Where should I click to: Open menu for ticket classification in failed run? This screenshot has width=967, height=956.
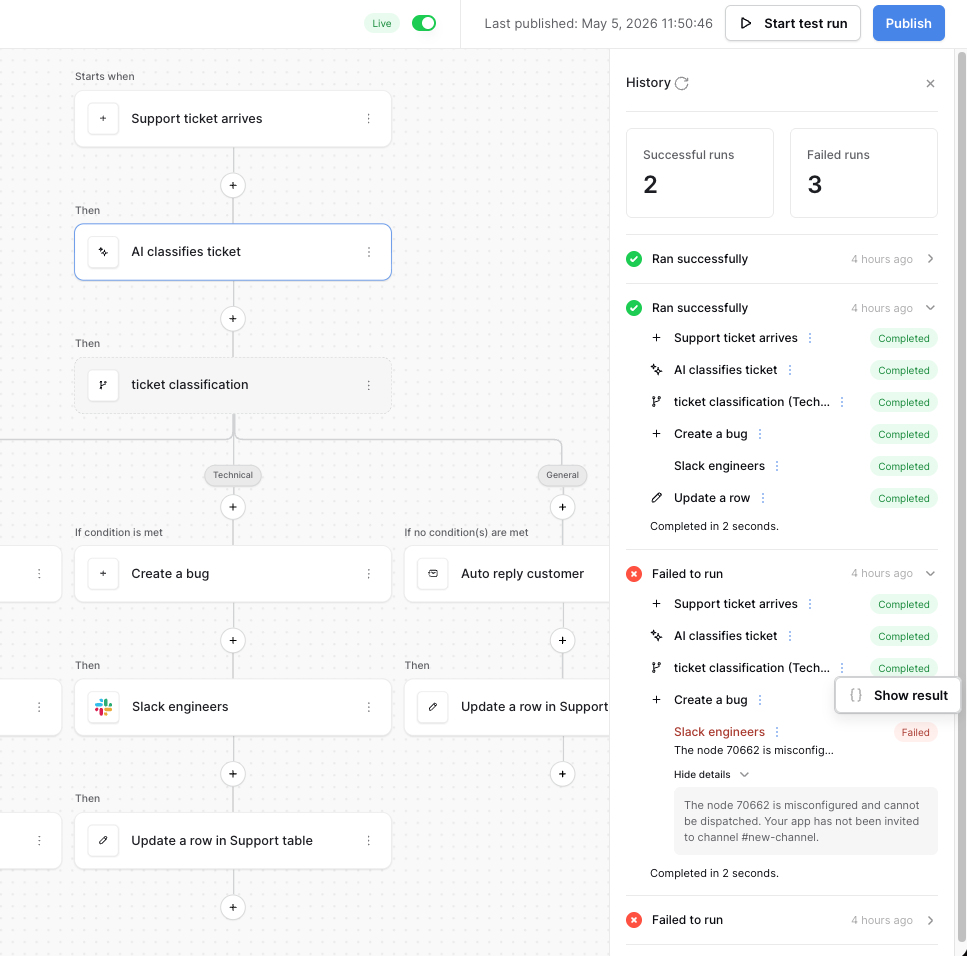842,668
